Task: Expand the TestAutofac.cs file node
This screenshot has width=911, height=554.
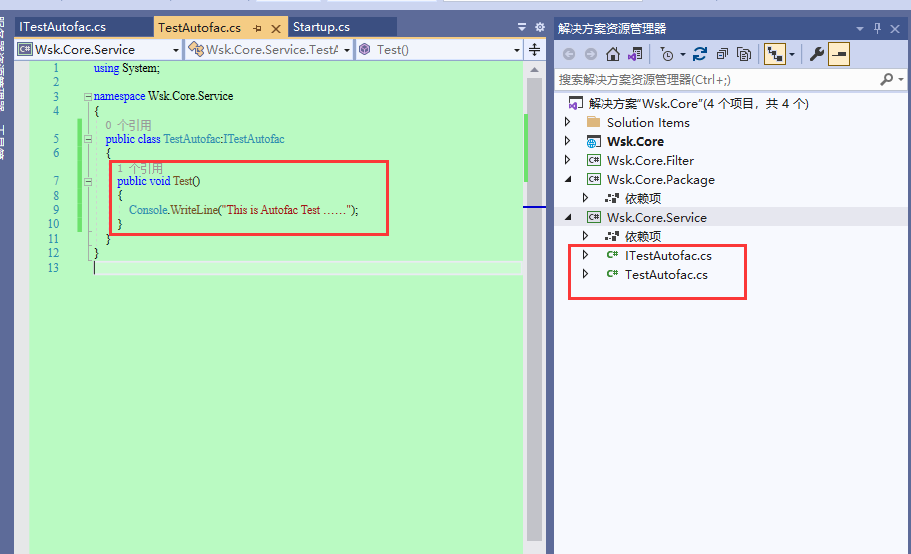Action: (586, 274)
